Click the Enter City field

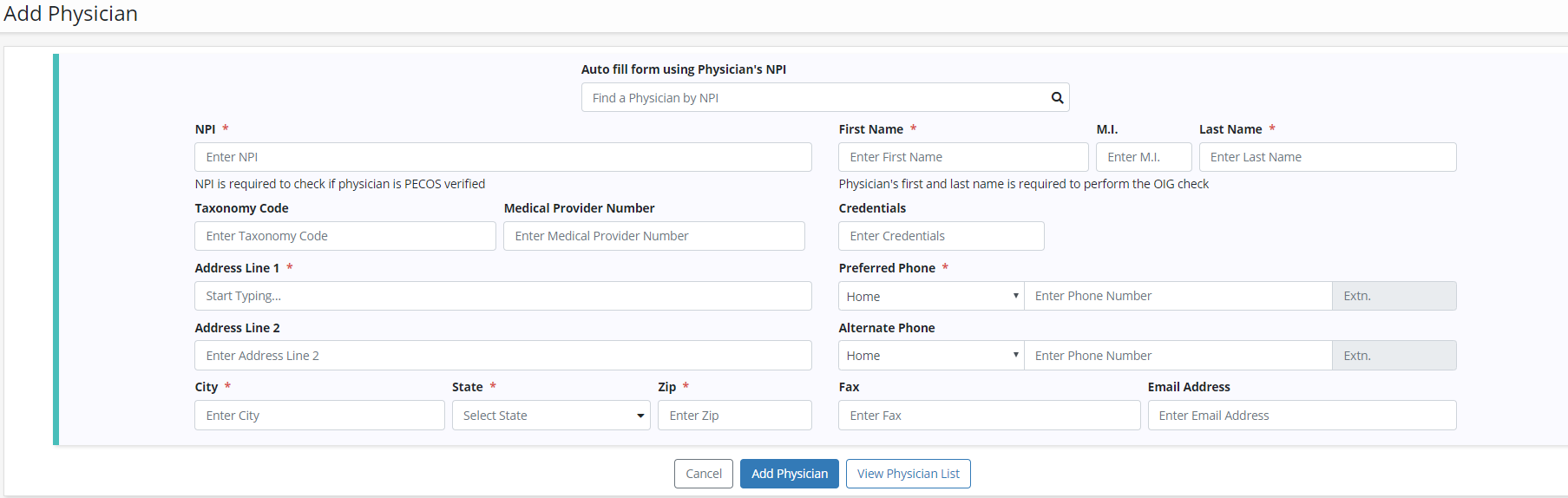click(319, 416)
